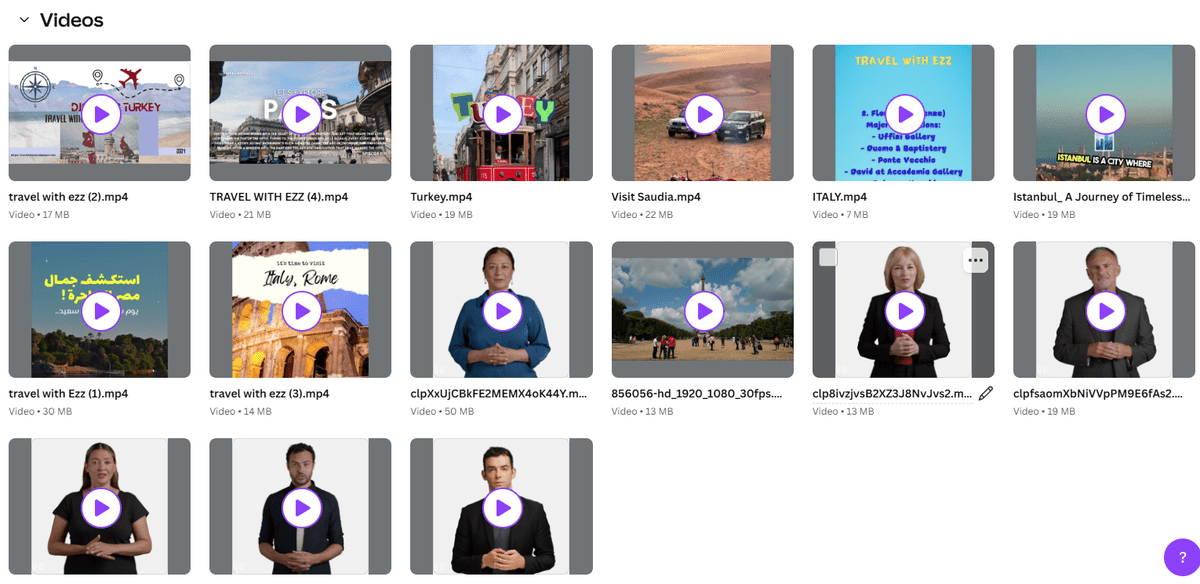The width and height of the screenshot is (1200, 584).
Task: Select the file name travel with ezz (3).mp4
Action: [270, 394]
